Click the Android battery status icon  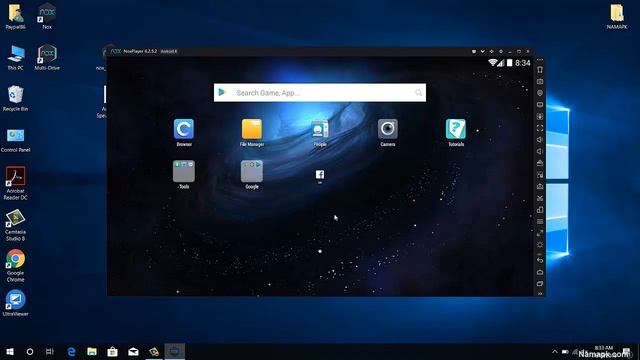click(509, 62)
